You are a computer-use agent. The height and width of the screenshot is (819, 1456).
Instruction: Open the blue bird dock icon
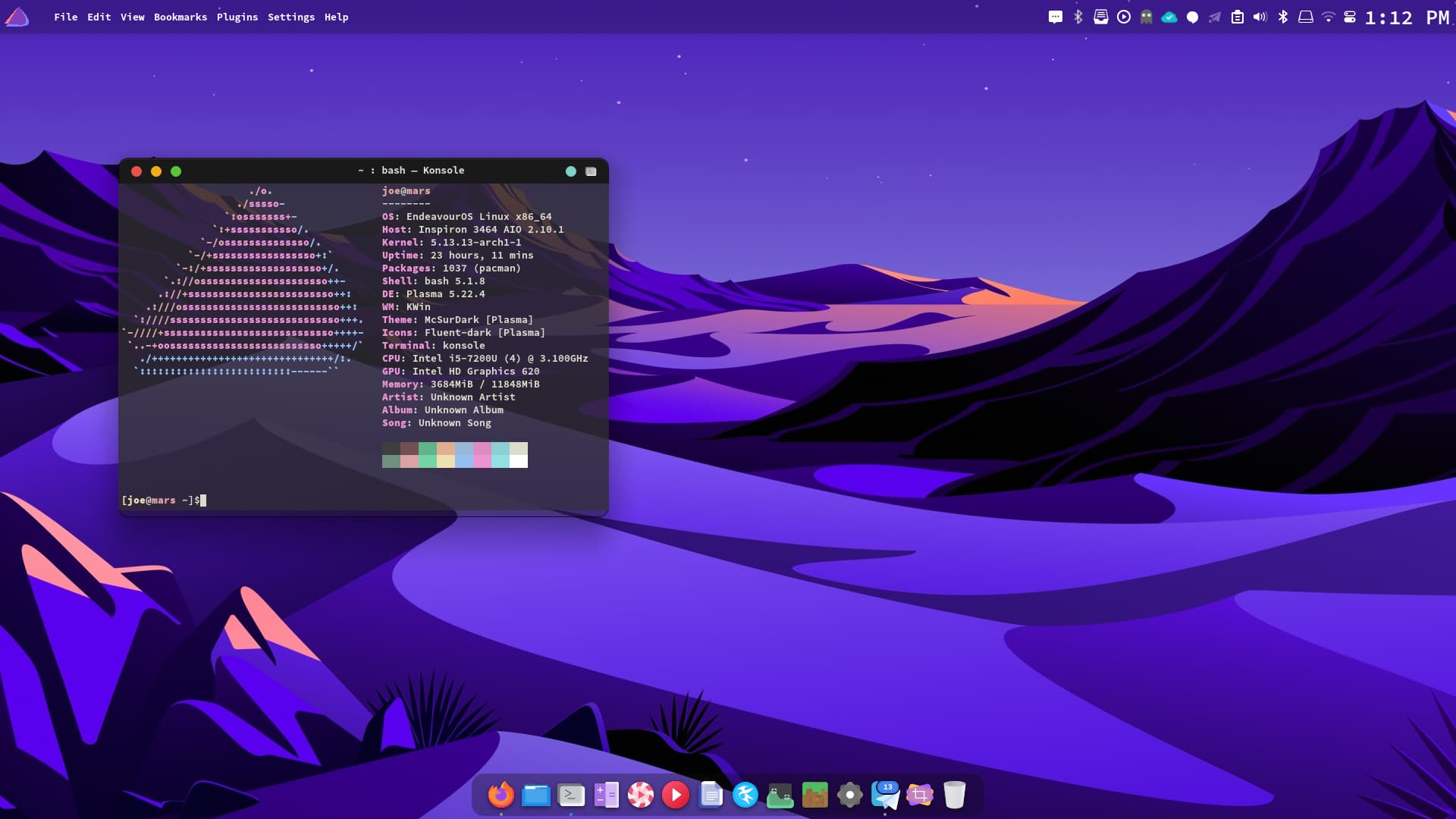point(745,795)
